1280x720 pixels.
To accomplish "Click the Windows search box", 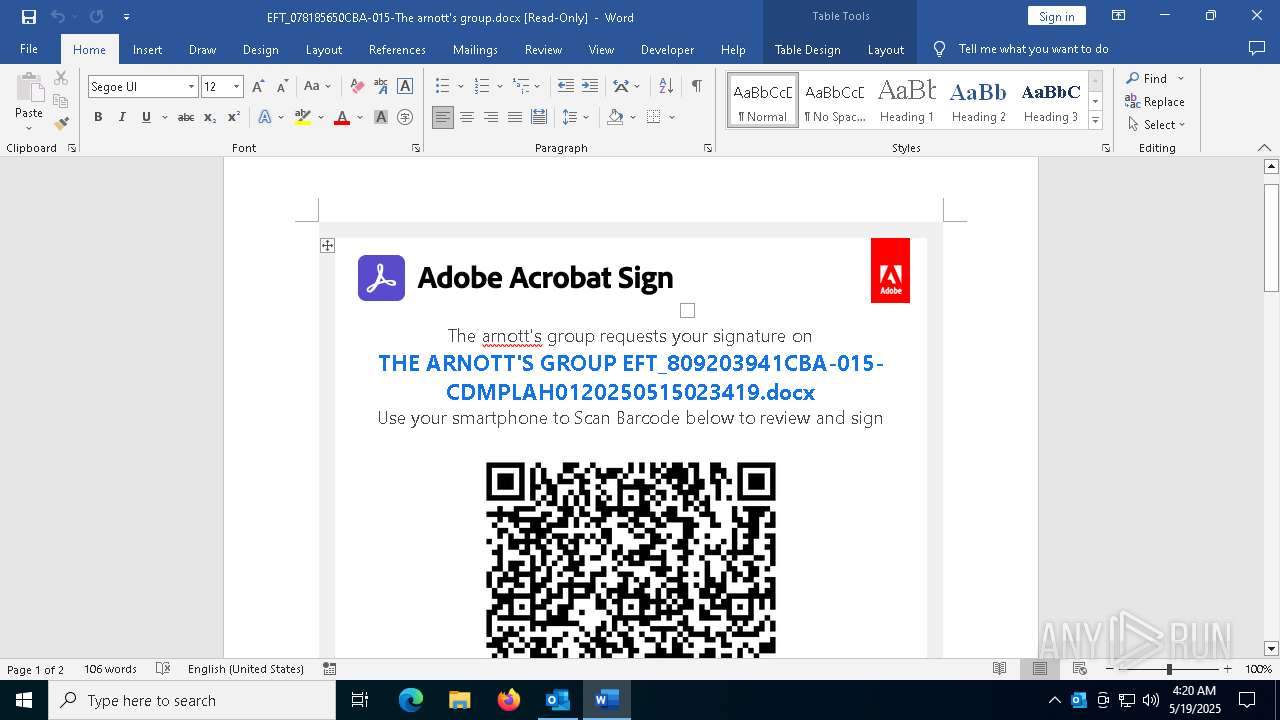I will [x=192, y=700].
